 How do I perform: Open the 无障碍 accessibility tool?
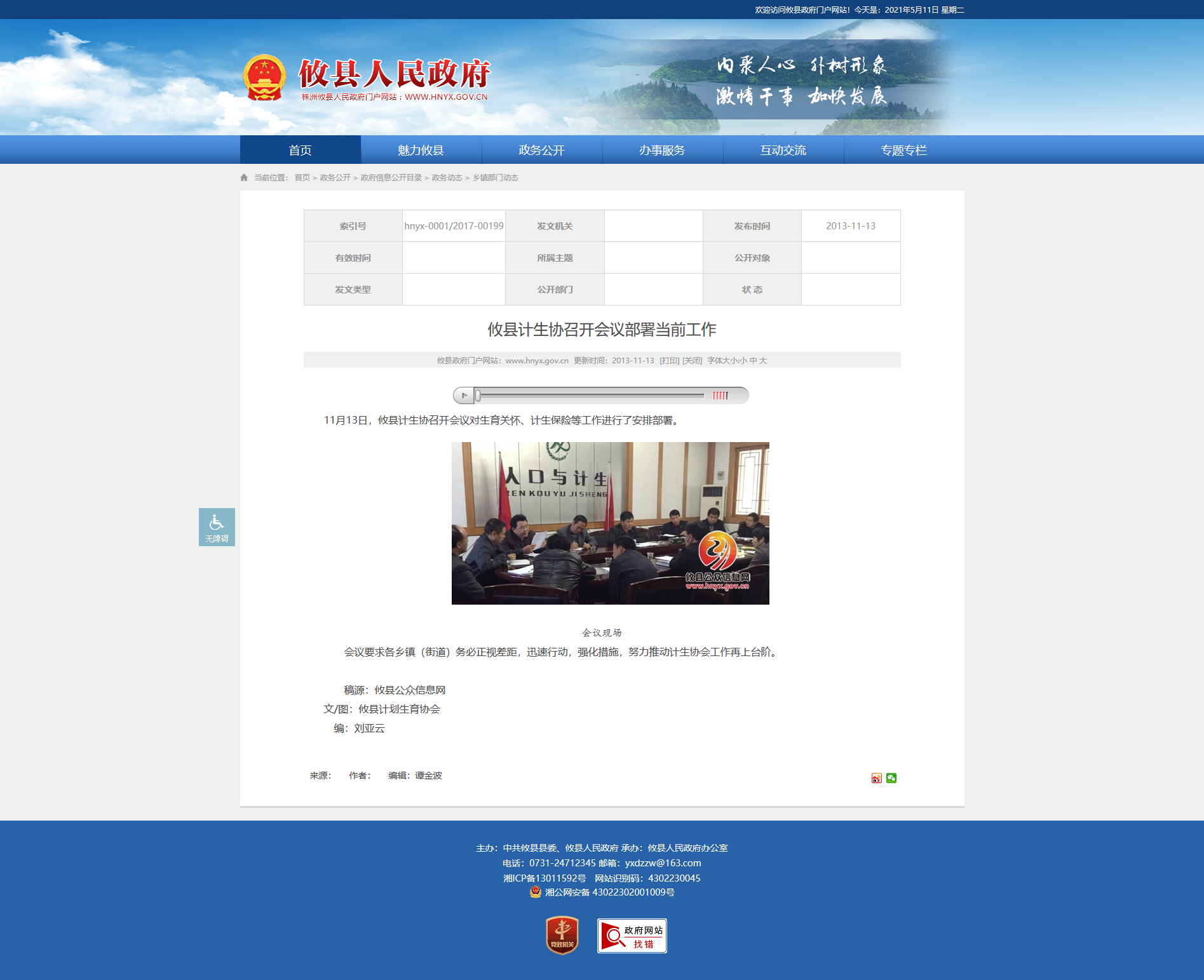(217, 527)
